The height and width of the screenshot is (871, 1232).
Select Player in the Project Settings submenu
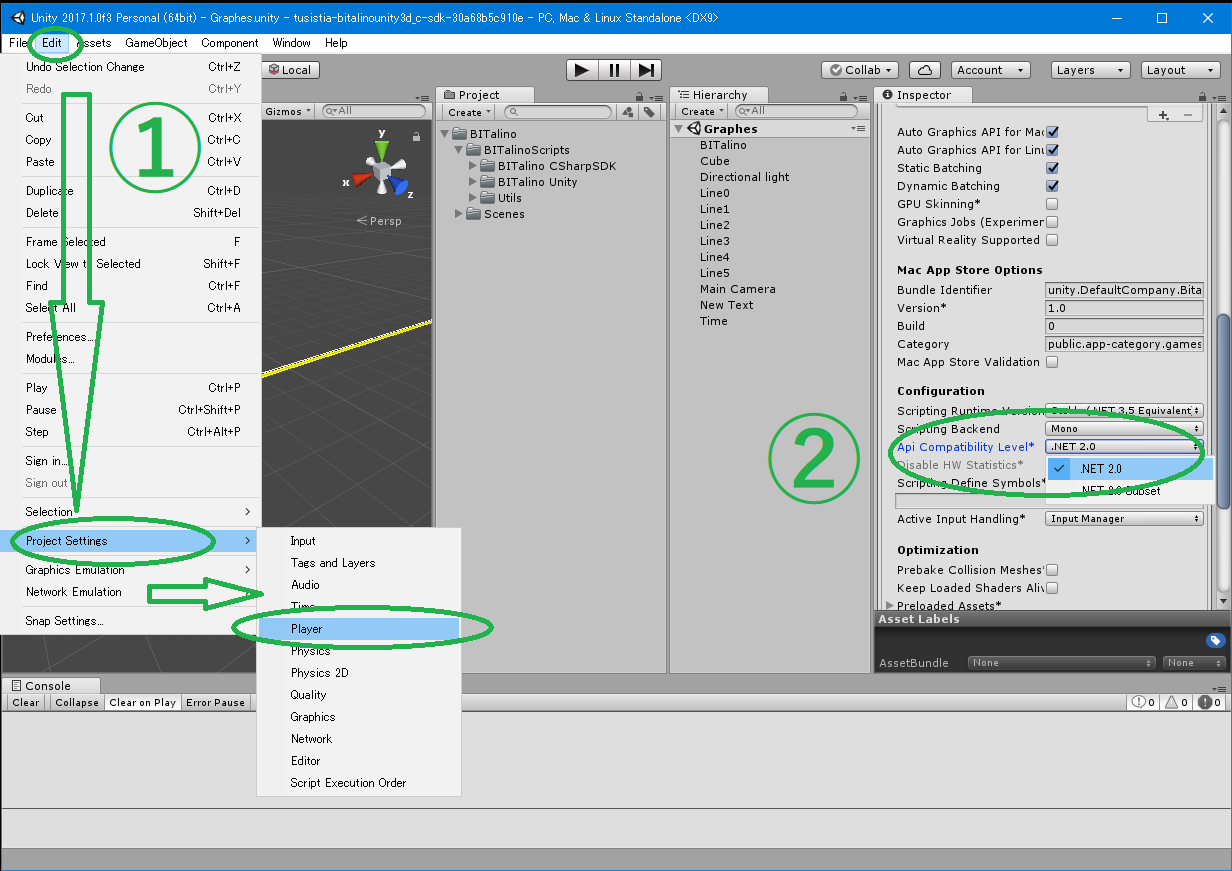point(359,629)
